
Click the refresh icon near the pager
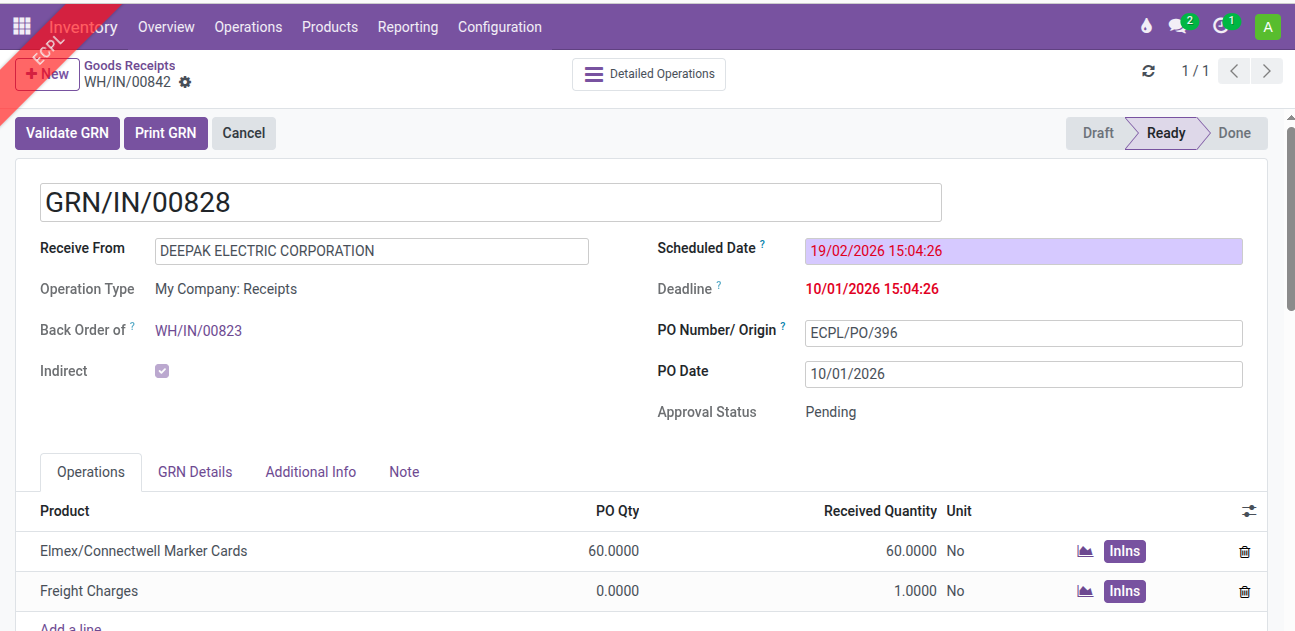coord(1148,71)
